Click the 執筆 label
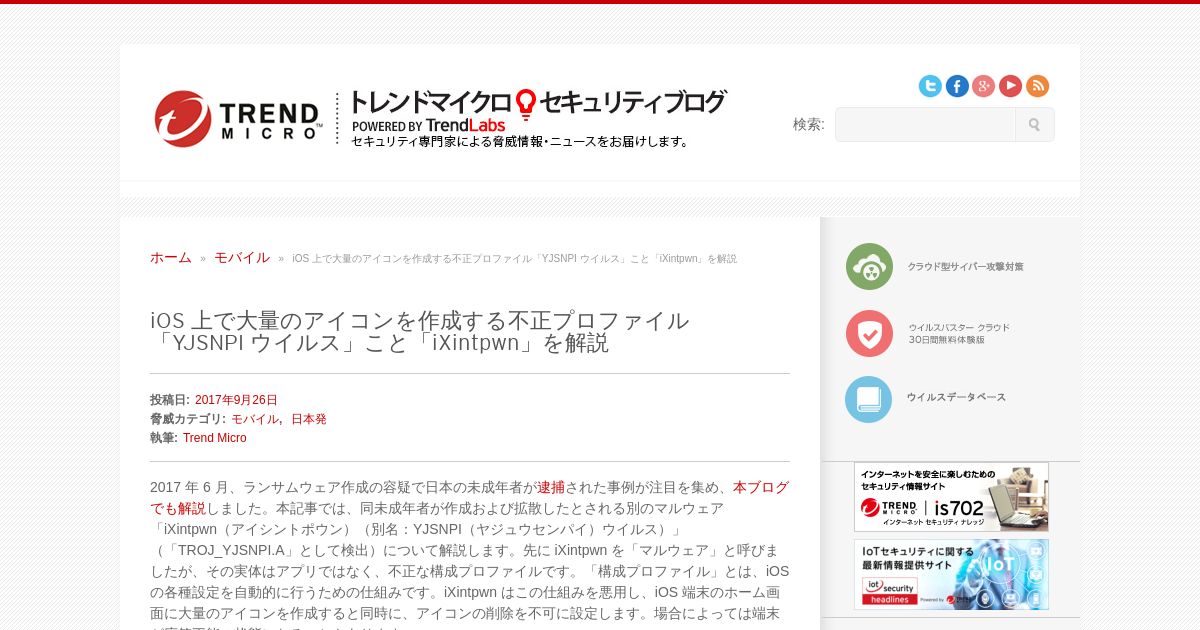Viewport: 1200px width, 630px height. pos(164,438)
